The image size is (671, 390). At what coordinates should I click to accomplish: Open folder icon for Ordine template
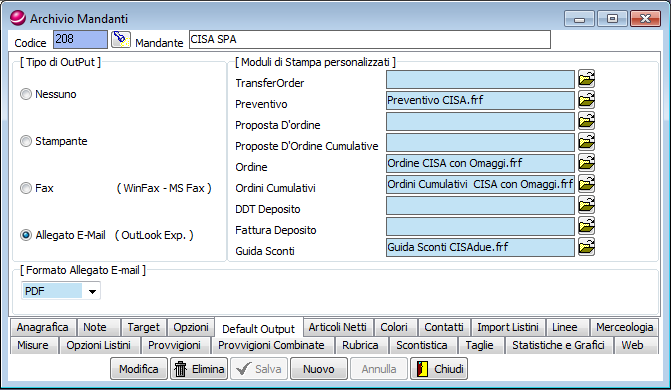[586, 163]
